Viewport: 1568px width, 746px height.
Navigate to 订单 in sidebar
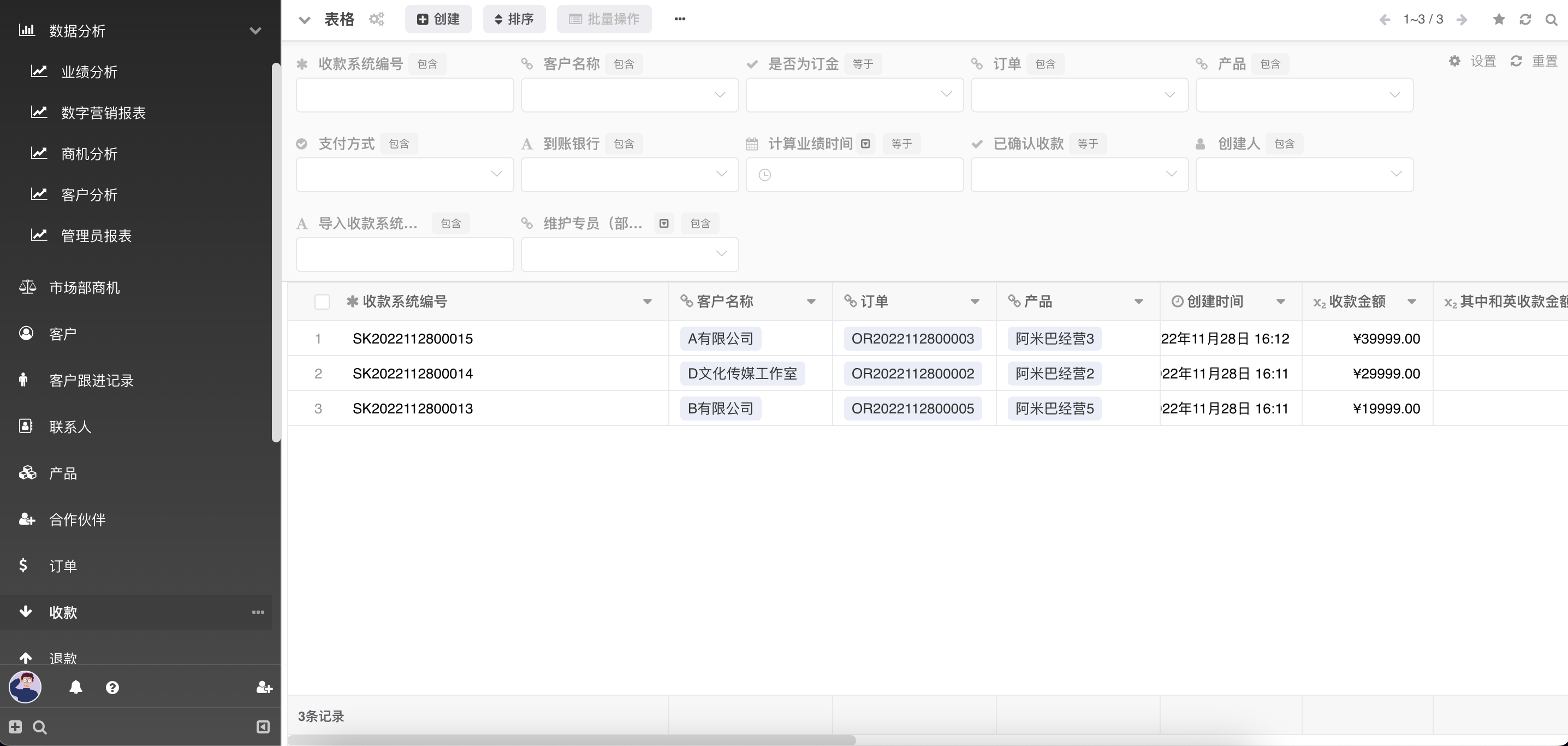[63, 565]
